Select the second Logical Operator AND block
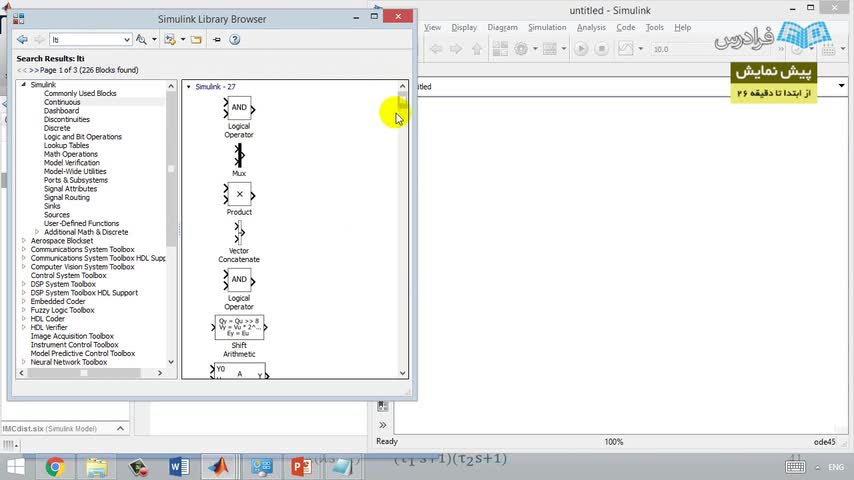Screen dimensions: 854x480 (x=239, y=280)
